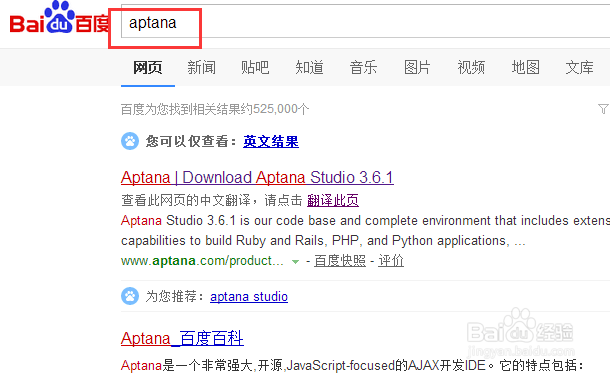Open the 百度快照 link
This screenshot has height=373, width=610.
(x=340, y=261)
